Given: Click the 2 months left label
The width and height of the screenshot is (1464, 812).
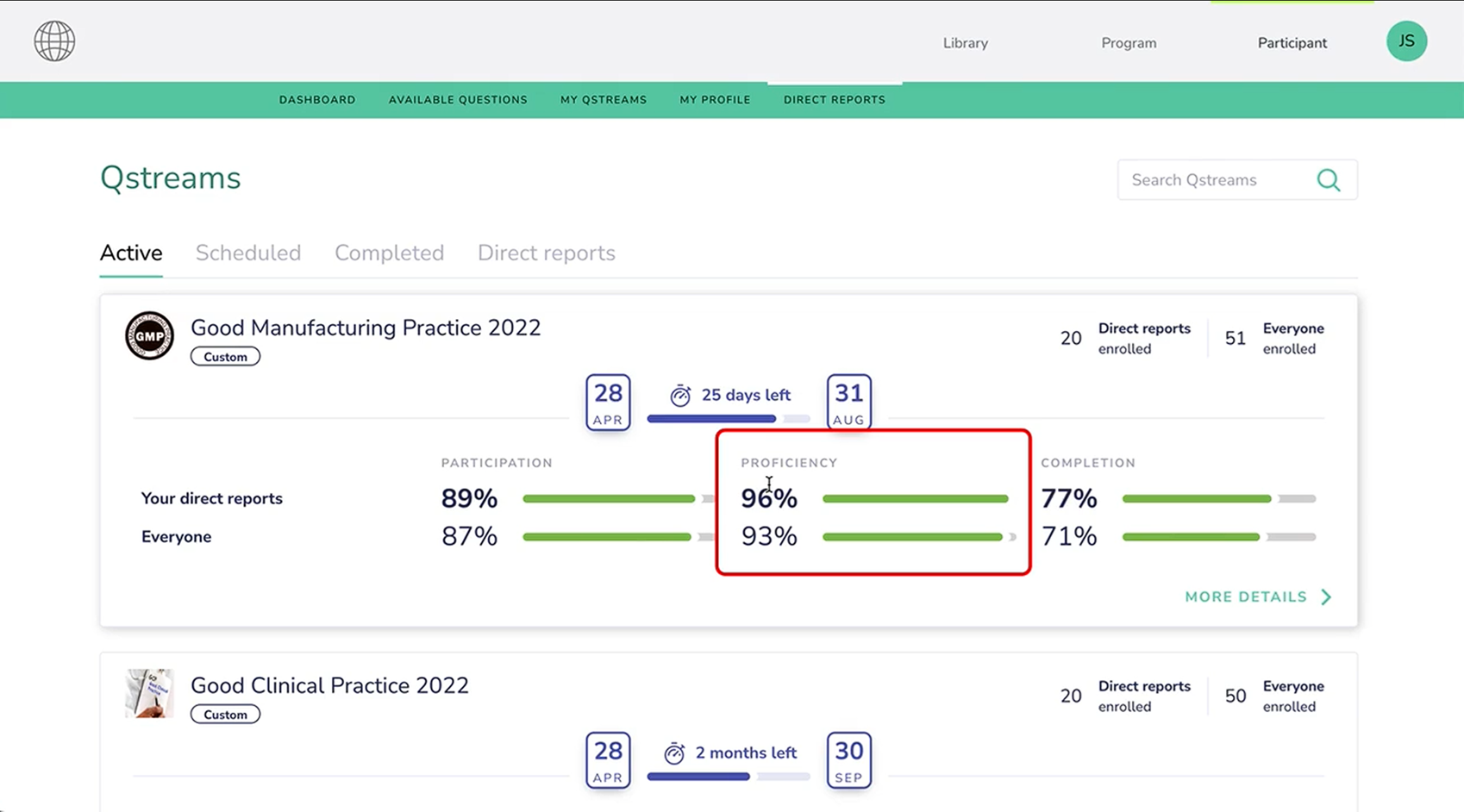Looking at the screenshot, I should (x=746, y=753).
